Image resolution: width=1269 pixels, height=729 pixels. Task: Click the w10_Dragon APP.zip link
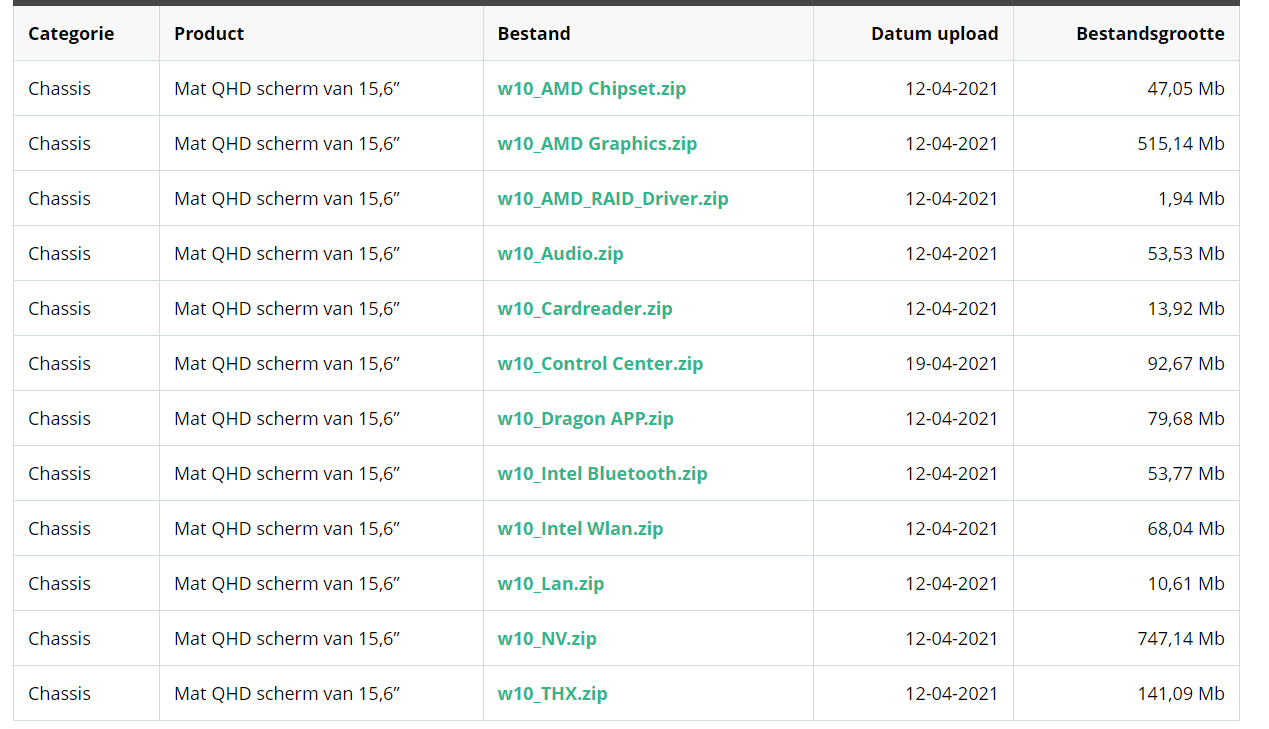pos(586,418)
